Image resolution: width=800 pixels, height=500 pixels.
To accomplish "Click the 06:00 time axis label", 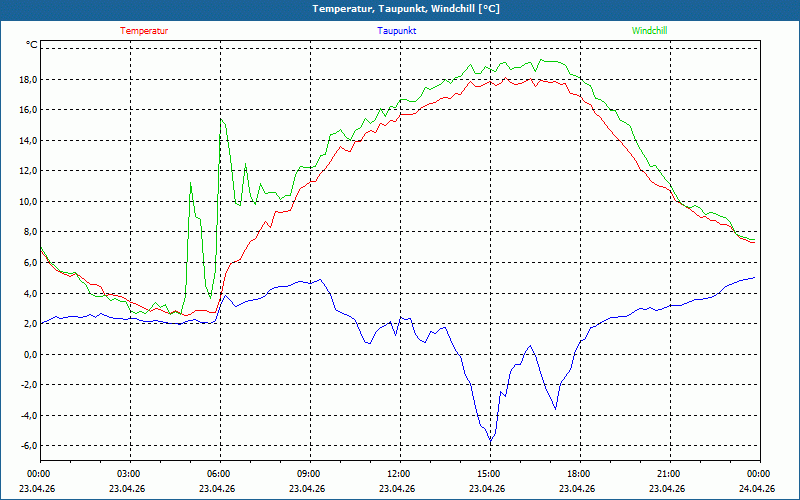I will point(220,474).
